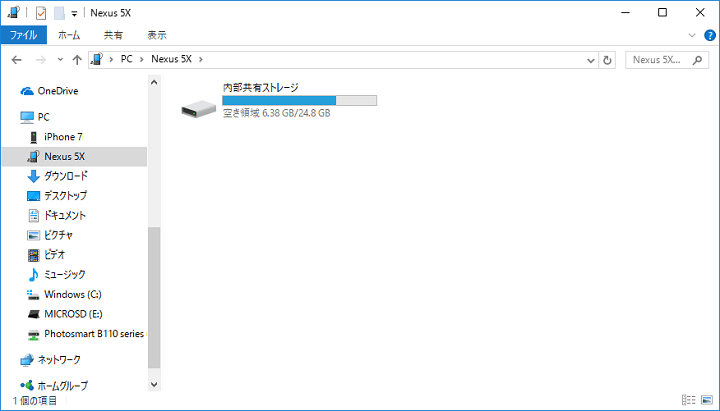Open the recent locations dropdown

60,60
